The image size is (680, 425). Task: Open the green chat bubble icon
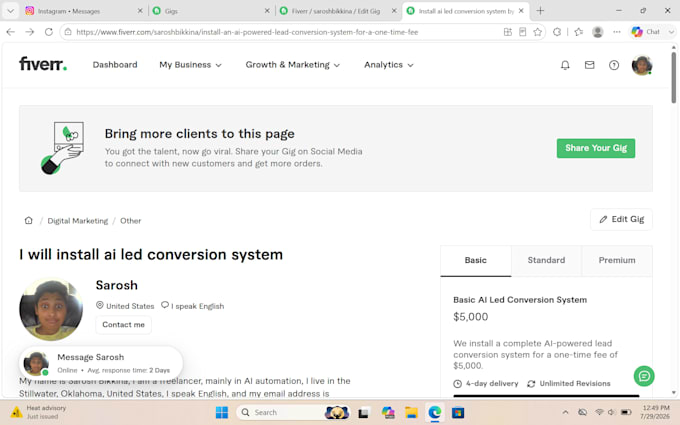point(644,376)
